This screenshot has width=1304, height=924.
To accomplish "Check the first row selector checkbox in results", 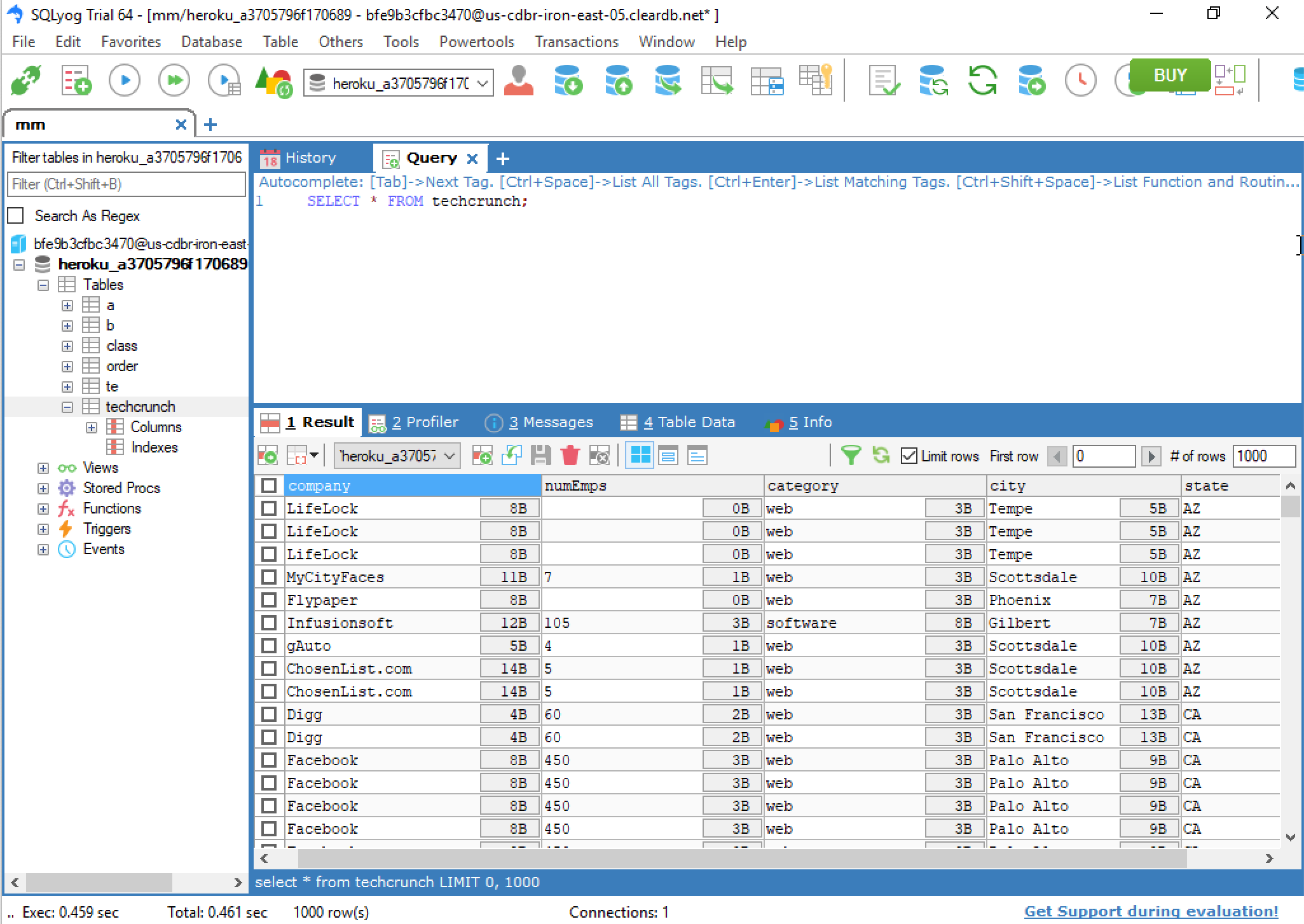I will point(268,508).
